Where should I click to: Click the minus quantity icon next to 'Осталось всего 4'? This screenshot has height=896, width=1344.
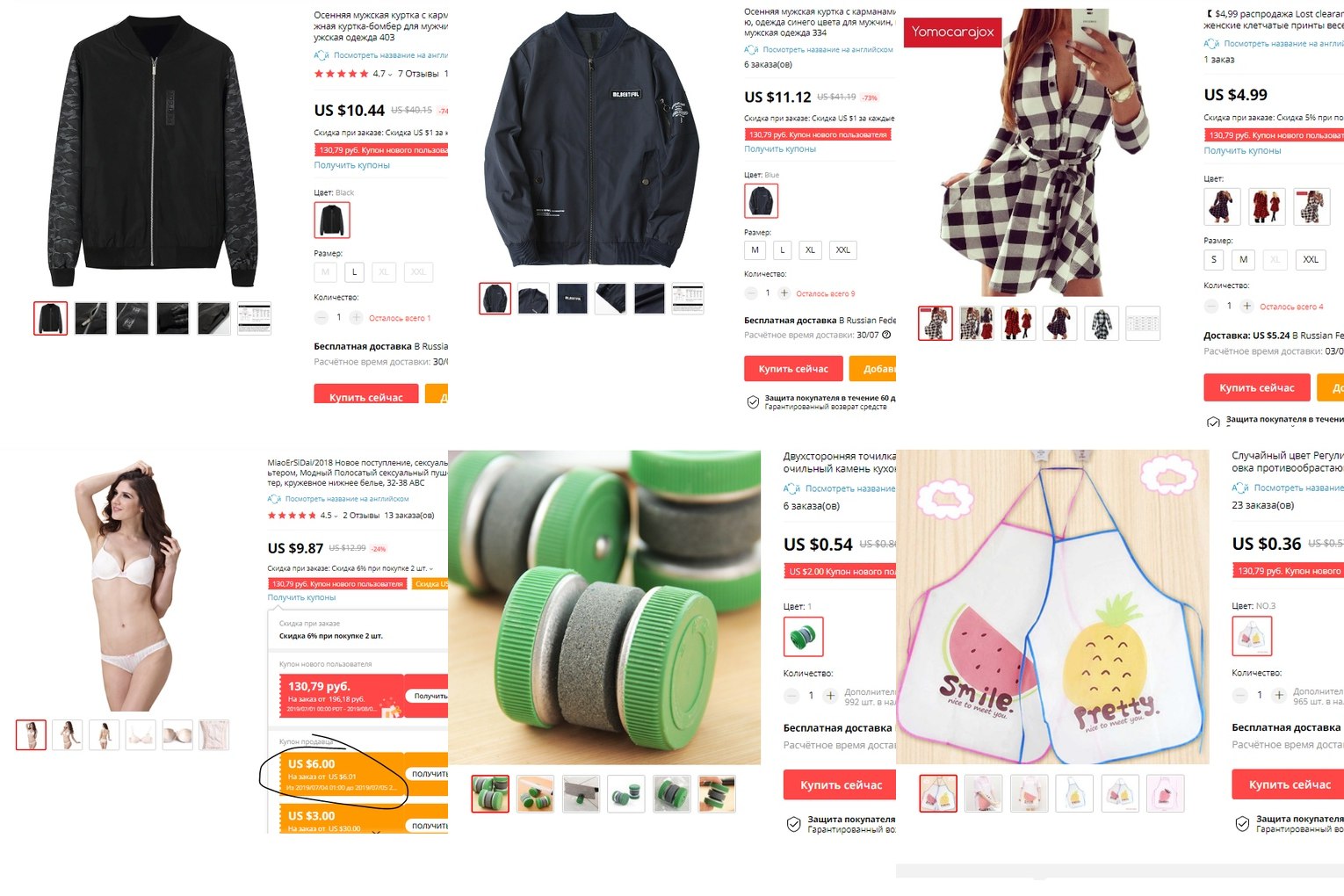coord(1211,306)
